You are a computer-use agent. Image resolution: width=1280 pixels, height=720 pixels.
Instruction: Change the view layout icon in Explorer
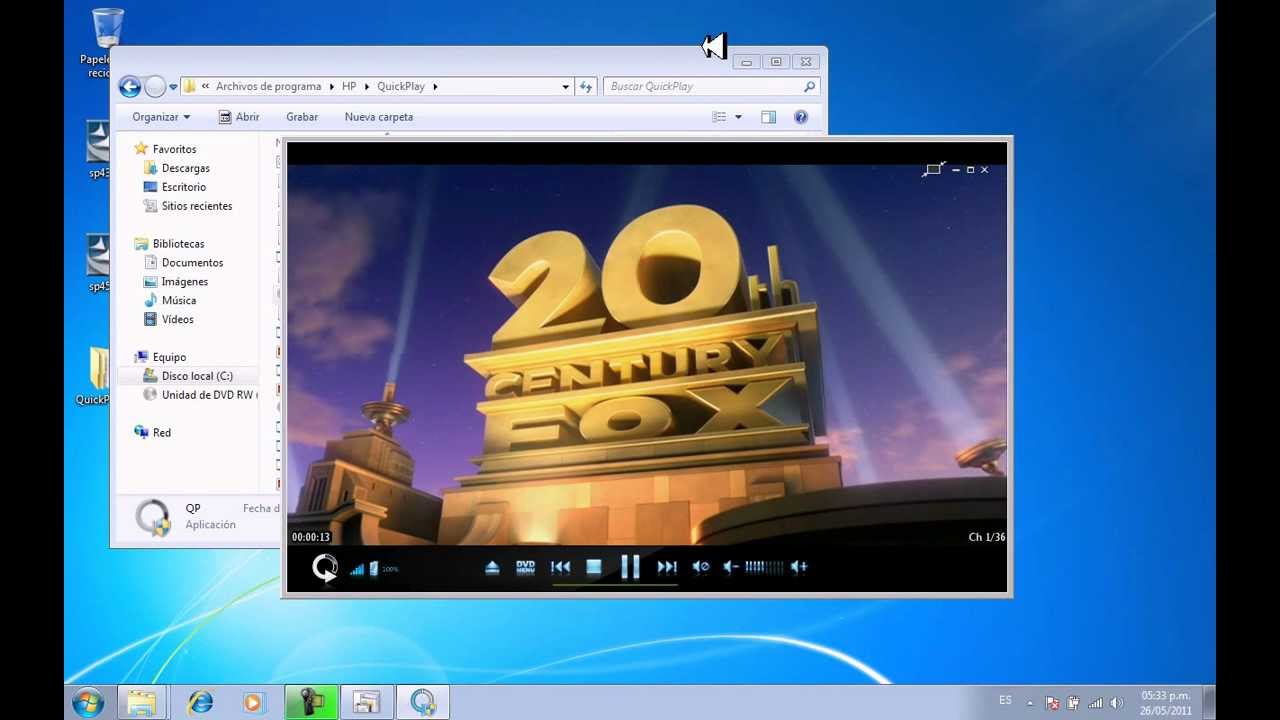719,117
